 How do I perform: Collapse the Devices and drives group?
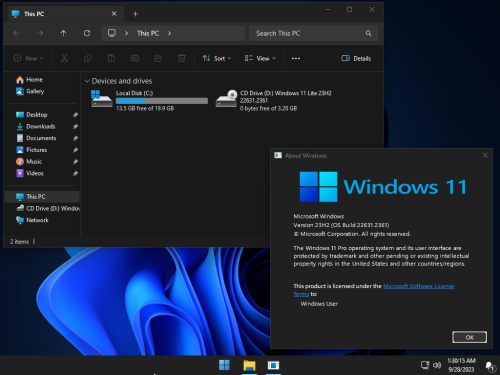87,81
